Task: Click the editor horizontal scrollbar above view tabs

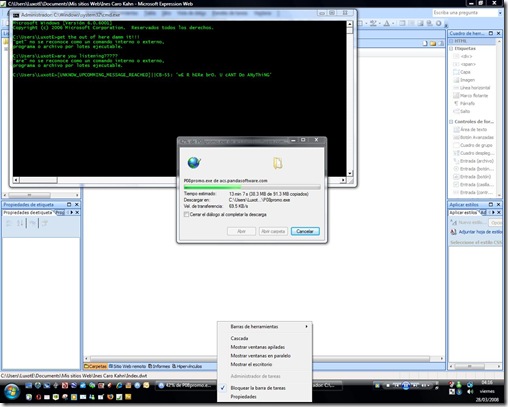Action: click(265, 359)
